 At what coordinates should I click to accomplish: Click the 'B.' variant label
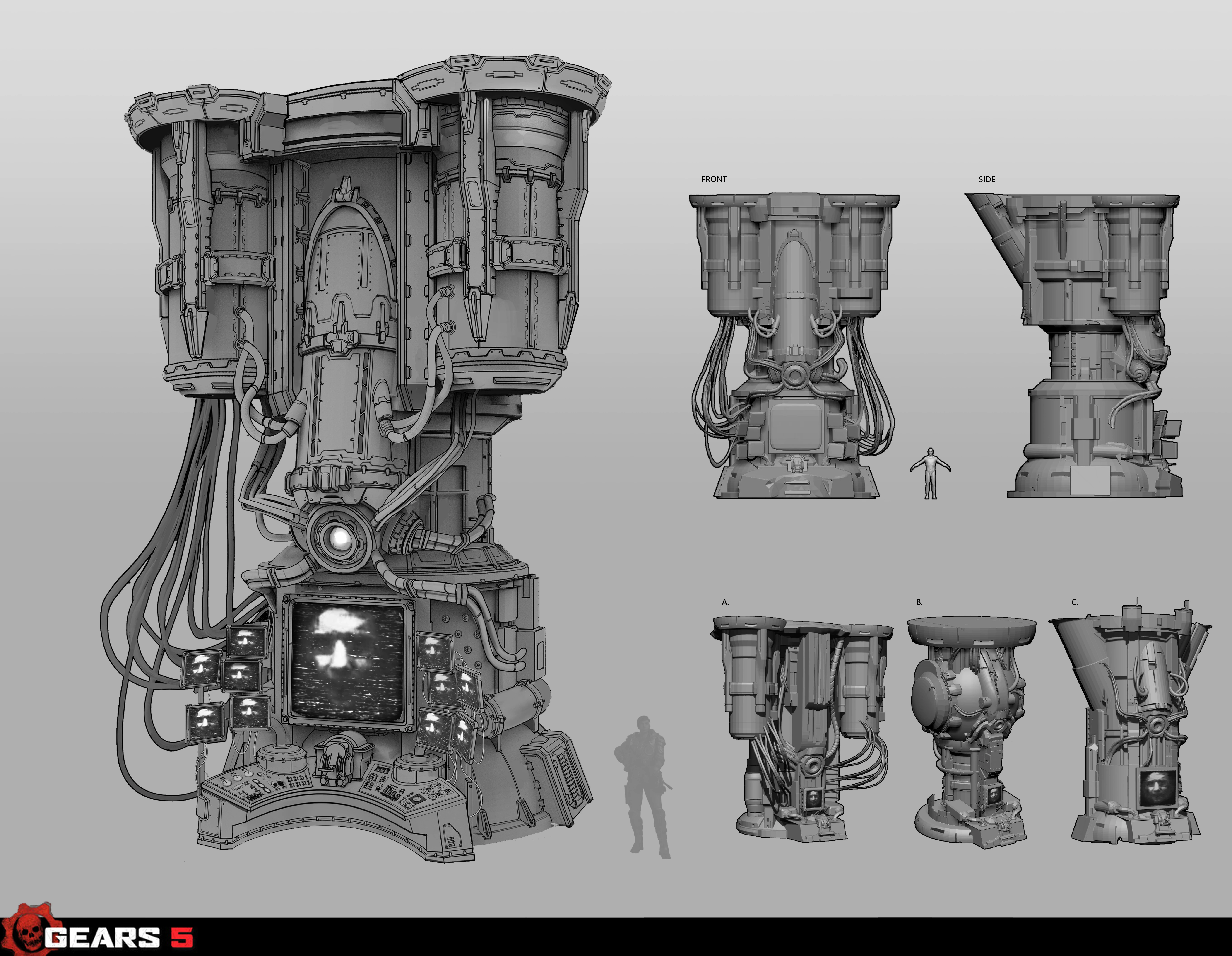[x=919, y=602]
